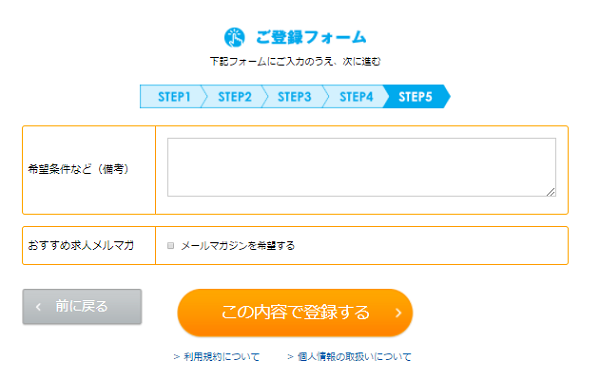The width and height of the screenshot is (600, 380).
Task: Focus the 希望条件など（備考） text area
Action: (x=362, y=168)
